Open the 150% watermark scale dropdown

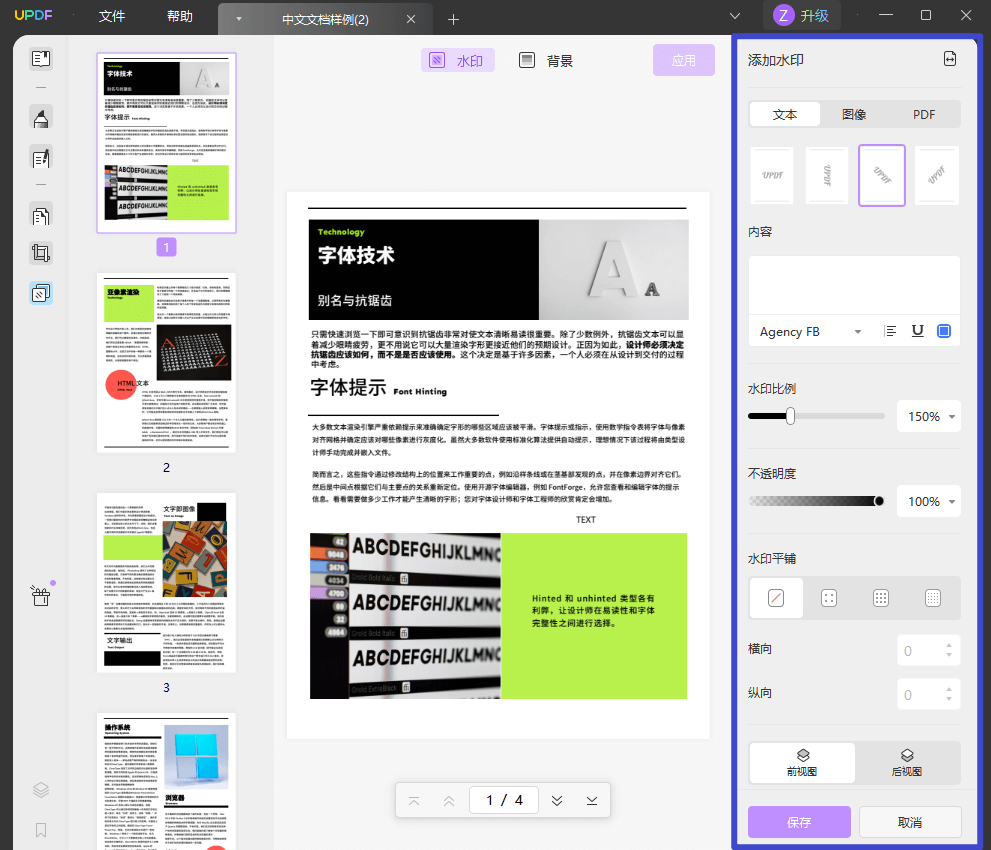(x=929, y=417)
